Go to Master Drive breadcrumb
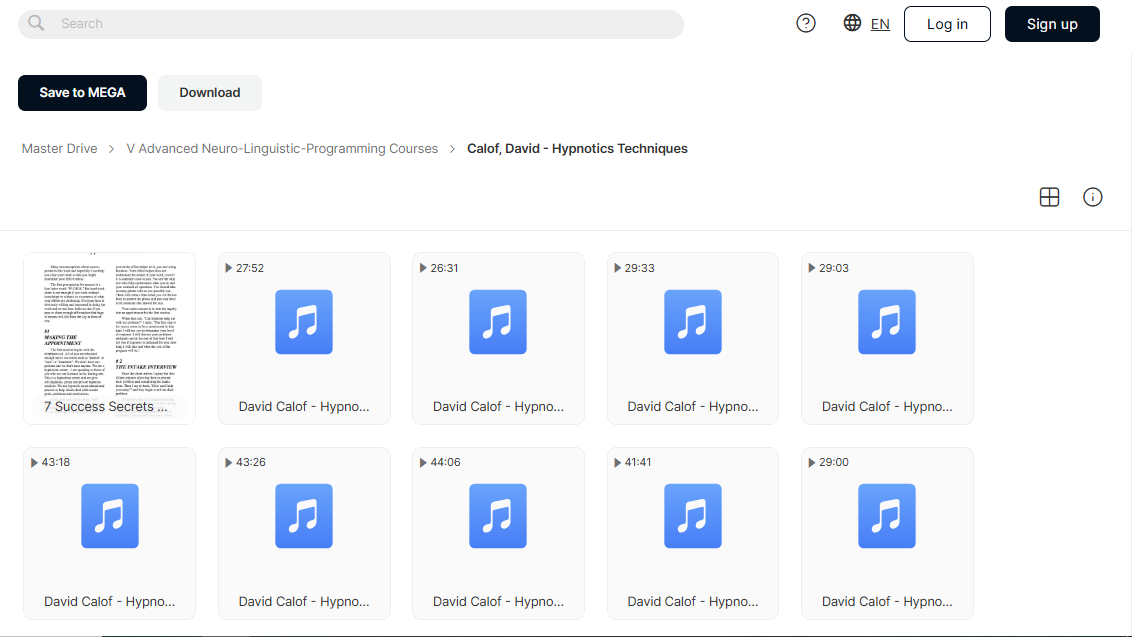 (x=59, y=149)
